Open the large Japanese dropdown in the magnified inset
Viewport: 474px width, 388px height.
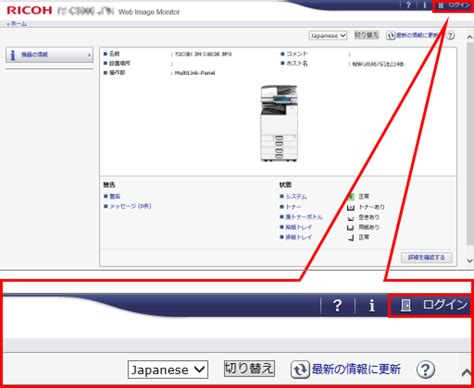[x=168, y=369]
